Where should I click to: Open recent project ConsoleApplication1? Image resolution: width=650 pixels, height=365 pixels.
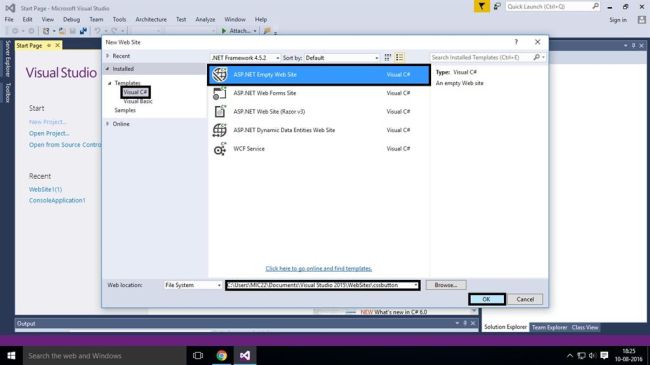tap(57, 200)
